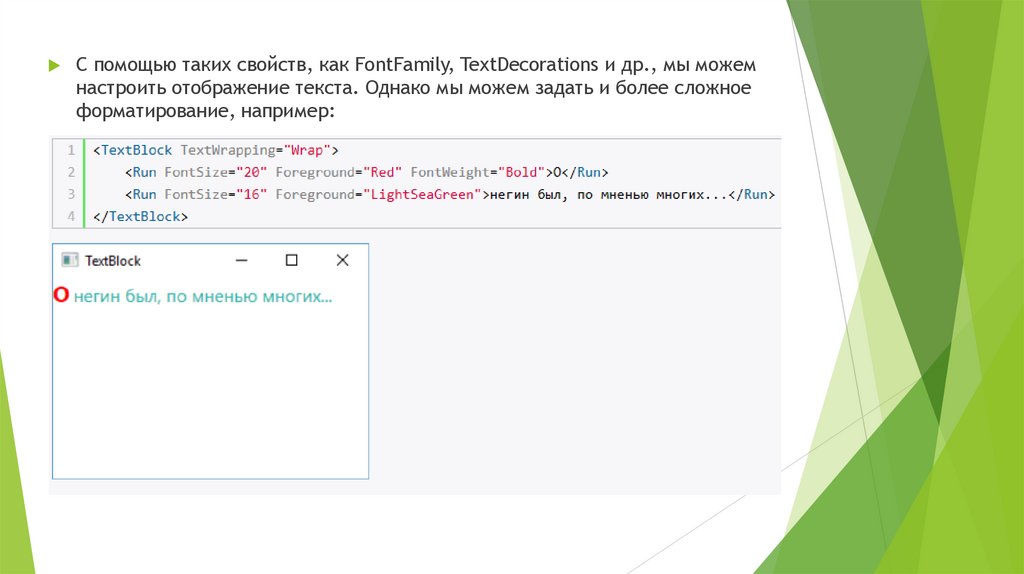Screen dimensions: 1024x574
Task: Click the word FontFamily in the paragraph
Action: tap(403, 65)
